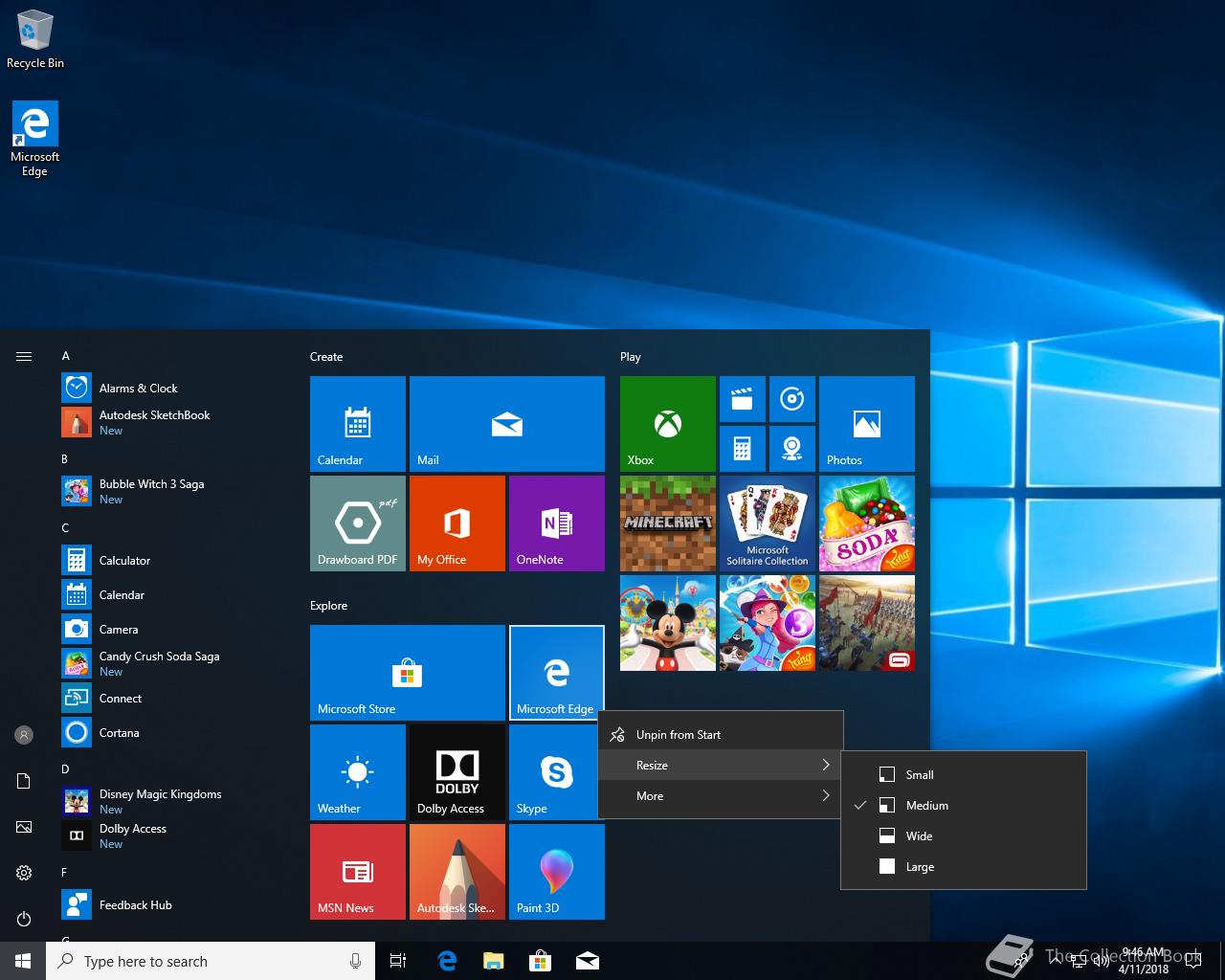The width and height of the screenshot is (1225, 980).
Task: Open Documents from Start sidebar
Action: pyautogui.click(x=24, y=781)
